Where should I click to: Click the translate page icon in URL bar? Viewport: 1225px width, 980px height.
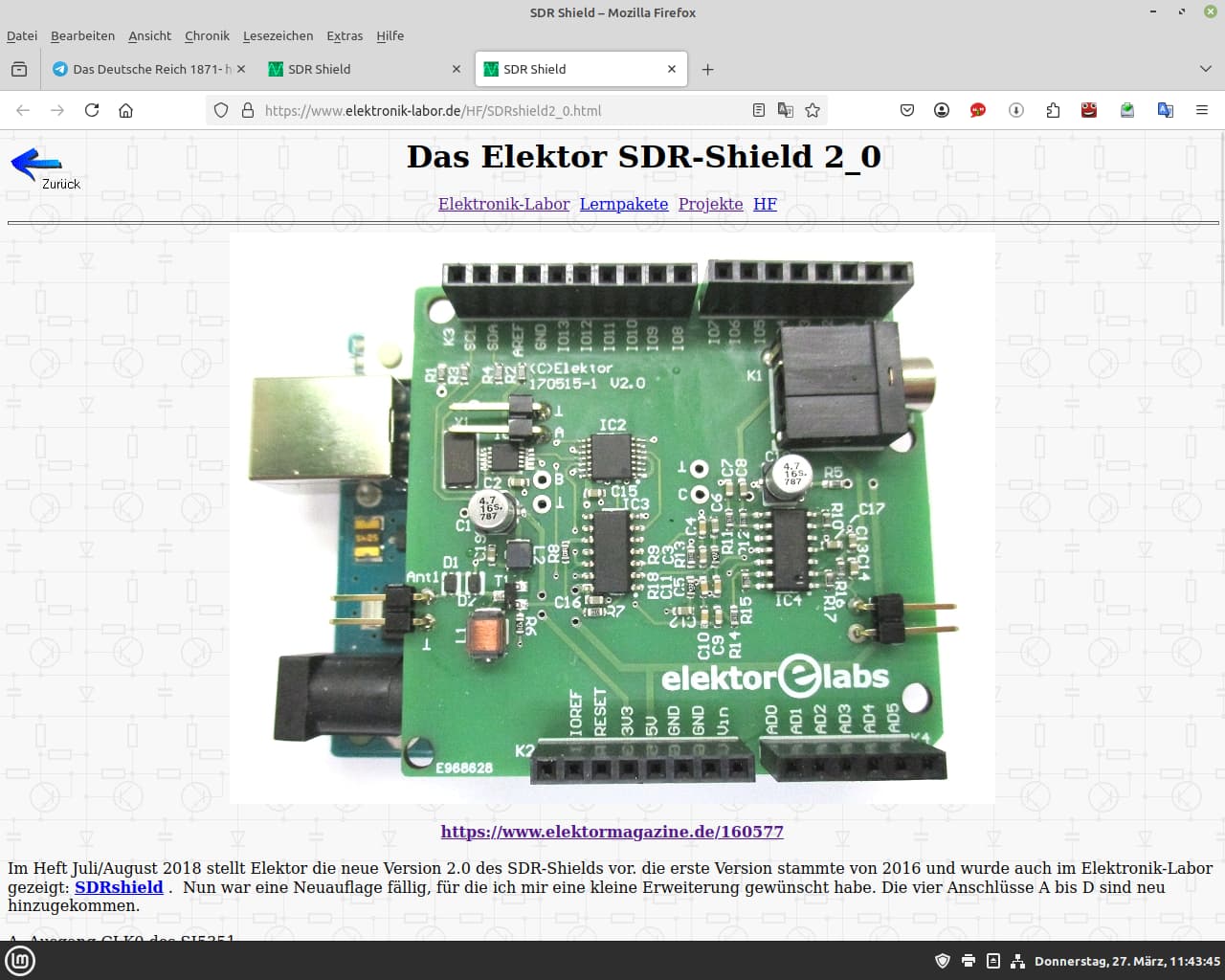[x=786, y=110]
